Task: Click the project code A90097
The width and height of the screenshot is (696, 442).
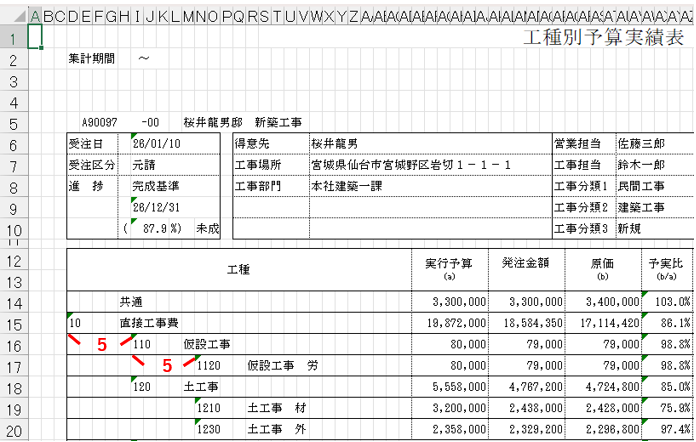Action: coord(99,122)
